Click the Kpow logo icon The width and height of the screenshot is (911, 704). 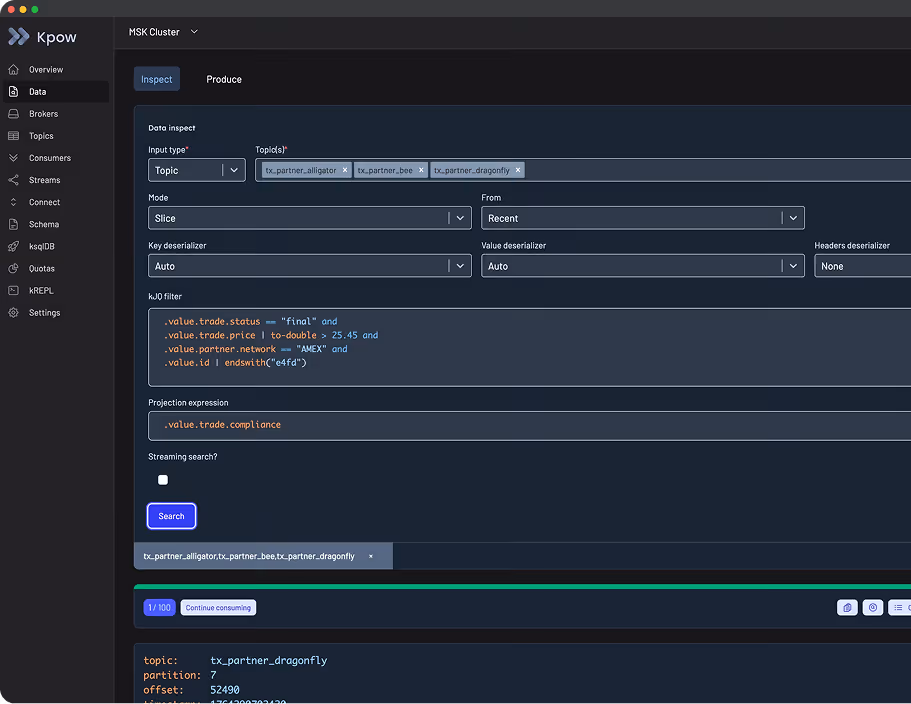point(19,37)
